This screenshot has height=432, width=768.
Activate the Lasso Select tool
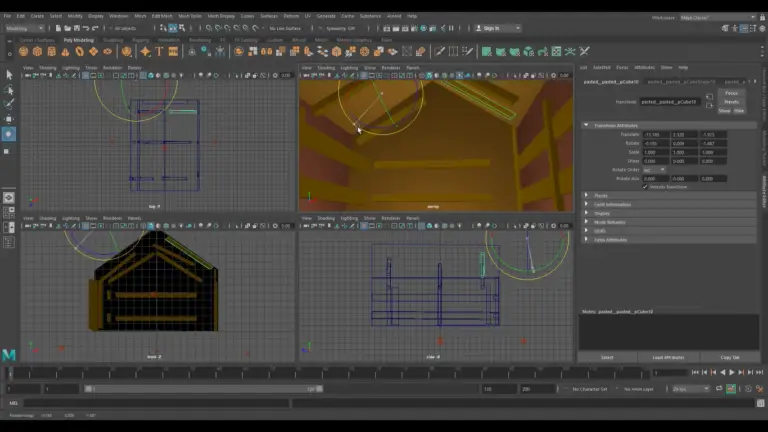pyautogui.click(x=9, y=90)
